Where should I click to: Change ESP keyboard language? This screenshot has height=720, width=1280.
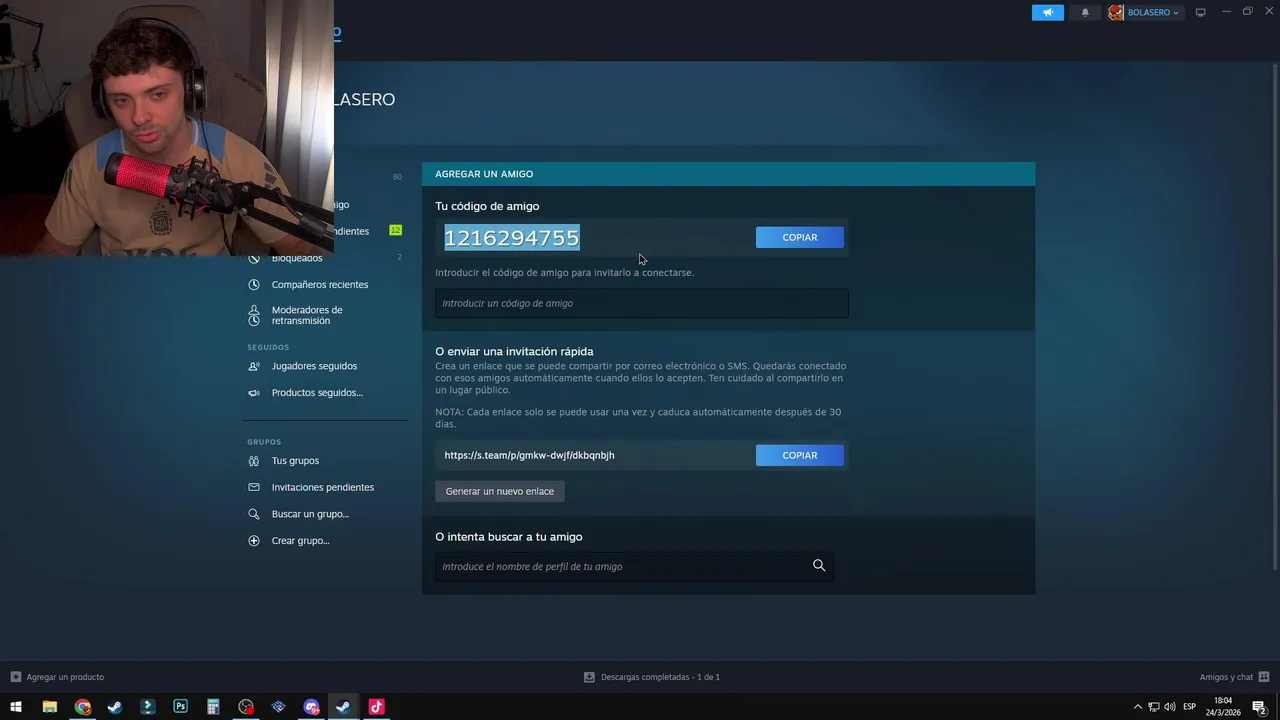(1189, 707)
